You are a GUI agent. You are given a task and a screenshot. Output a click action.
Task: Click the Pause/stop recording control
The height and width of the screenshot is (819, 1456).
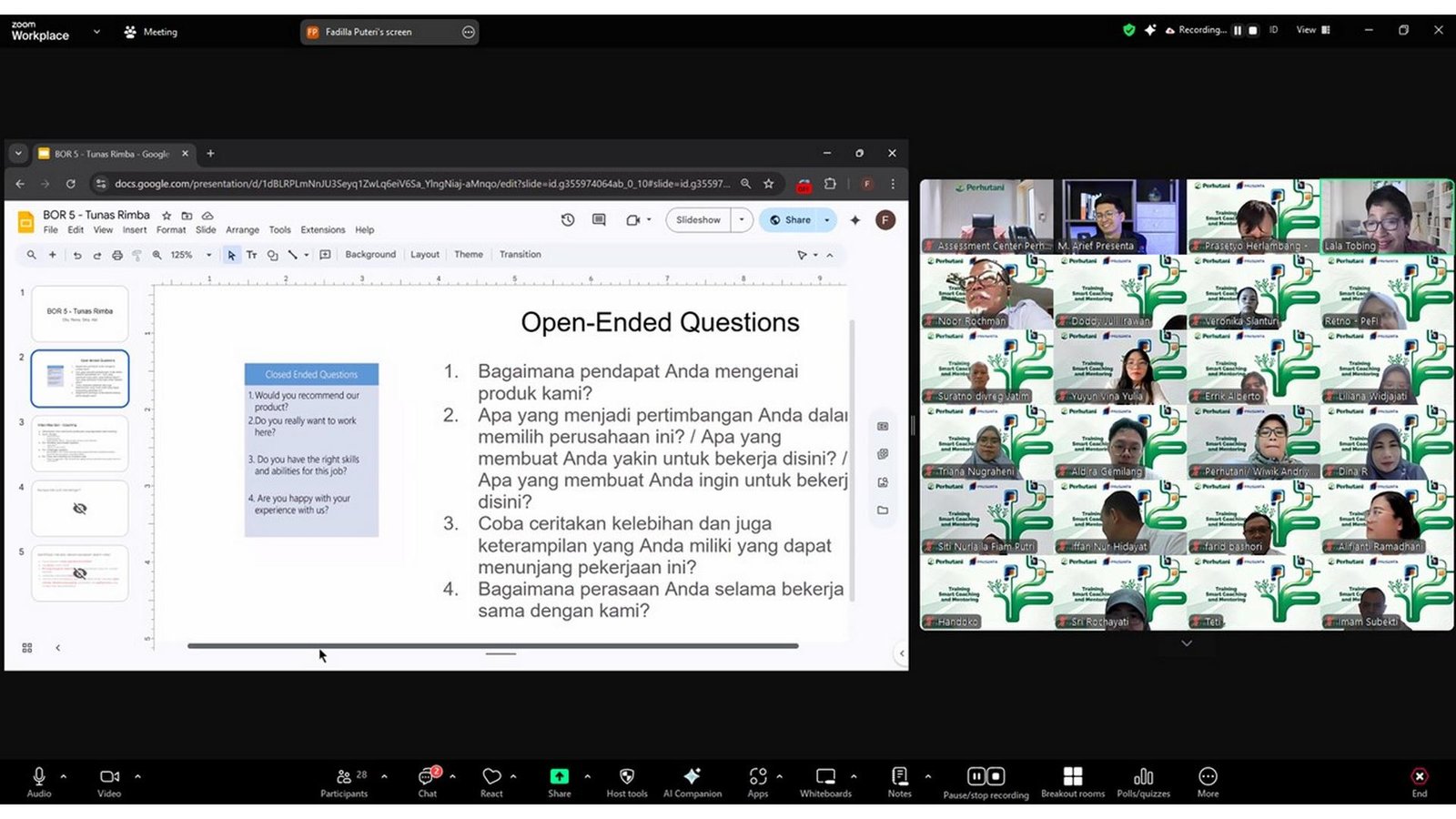pyautogui.click(x=986, y=781)
